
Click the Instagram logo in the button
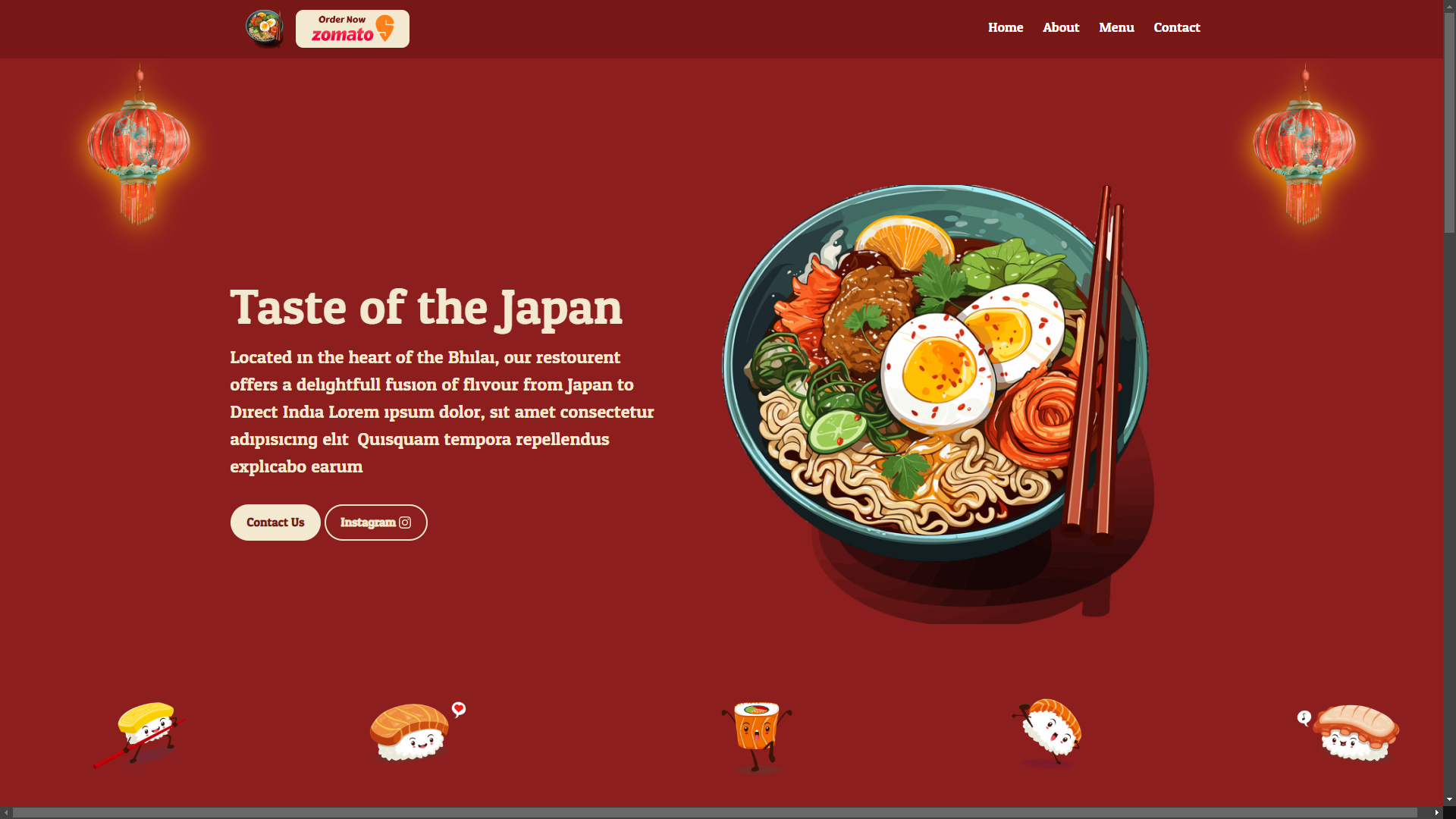(x=405, y=522)
